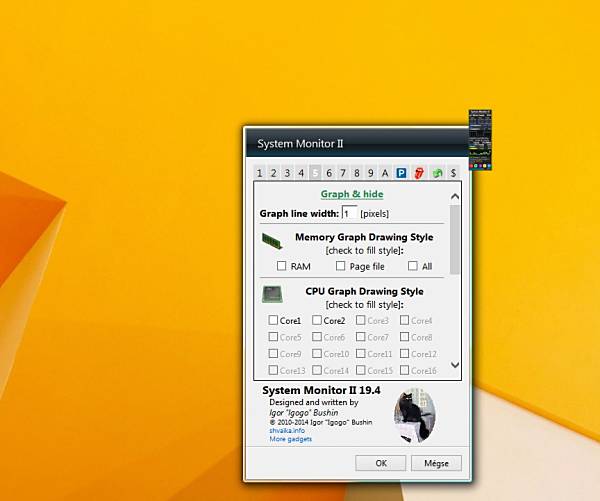
Task: Click the vertical scrollbar thumb
Action: click(455, 240)
